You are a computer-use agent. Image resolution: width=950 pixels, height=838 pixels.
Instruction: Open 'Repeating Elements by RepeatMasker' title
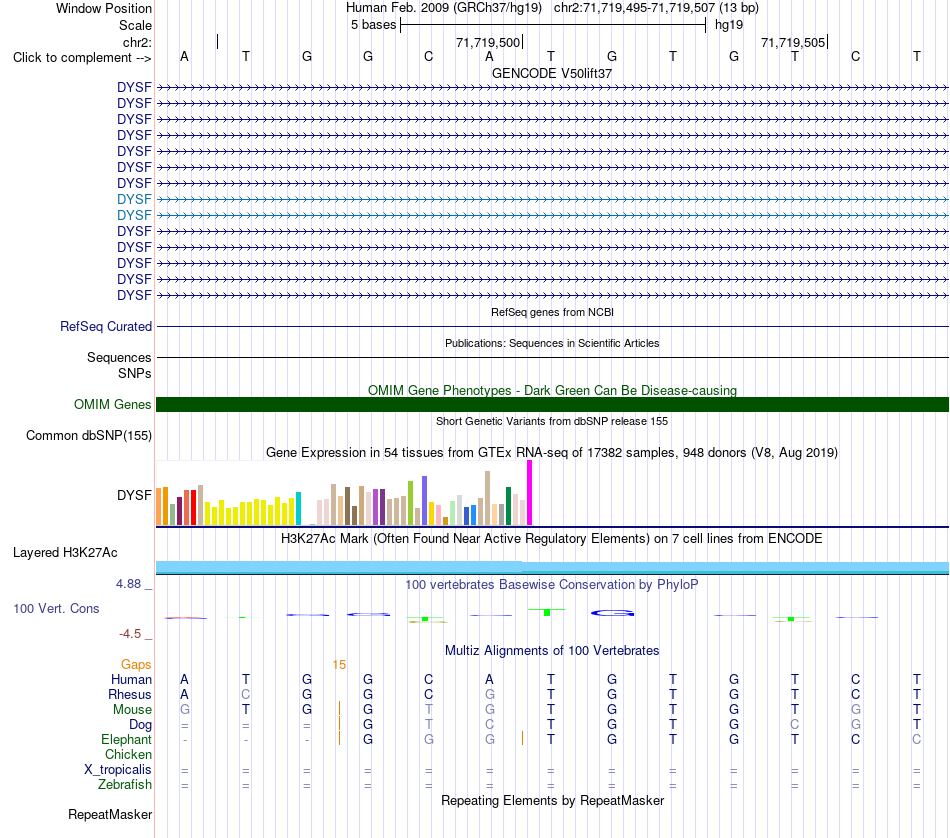[x=552, y=801]
